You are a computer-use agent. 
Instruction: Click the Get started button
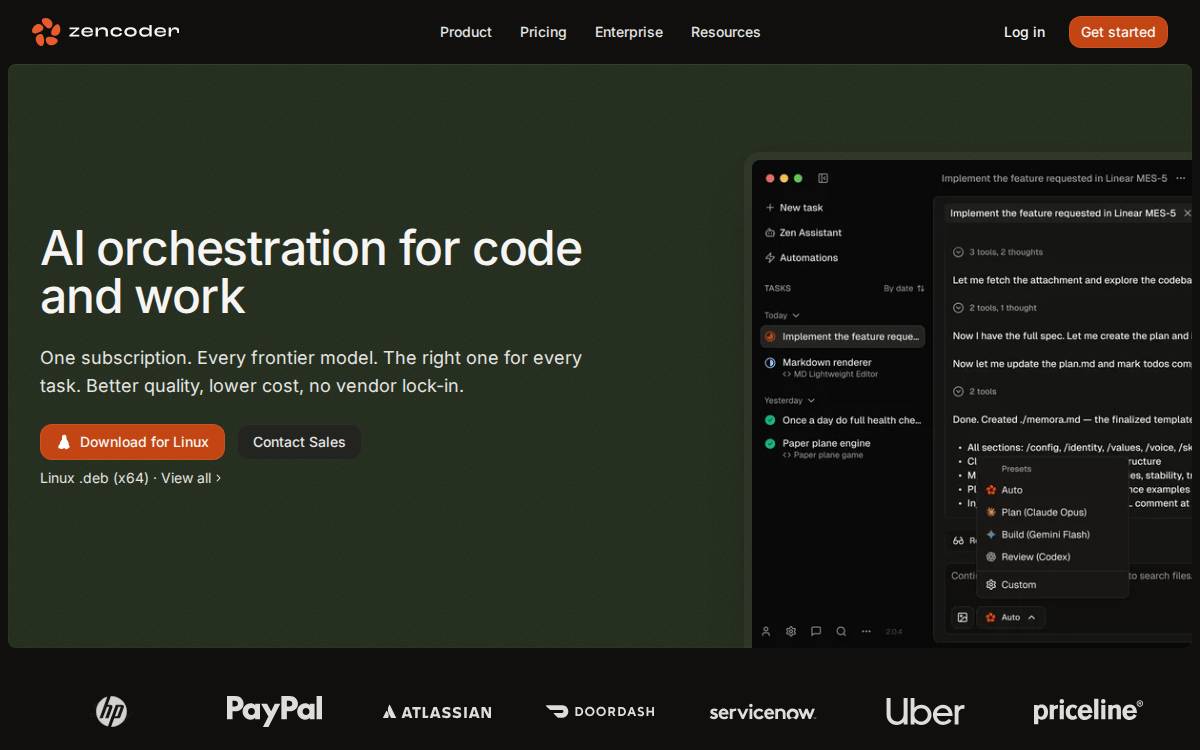point(1118,32)
